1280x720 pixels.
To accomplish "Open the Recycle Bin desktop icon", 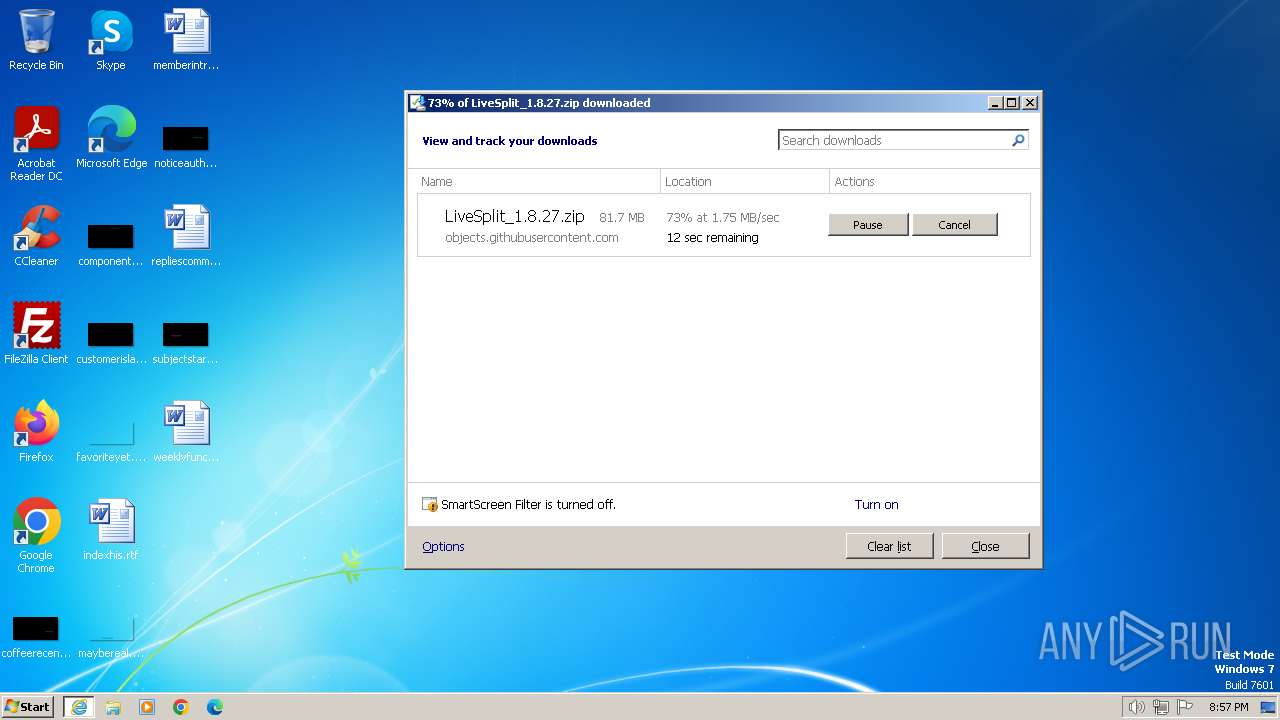I will tap(36, 40).
